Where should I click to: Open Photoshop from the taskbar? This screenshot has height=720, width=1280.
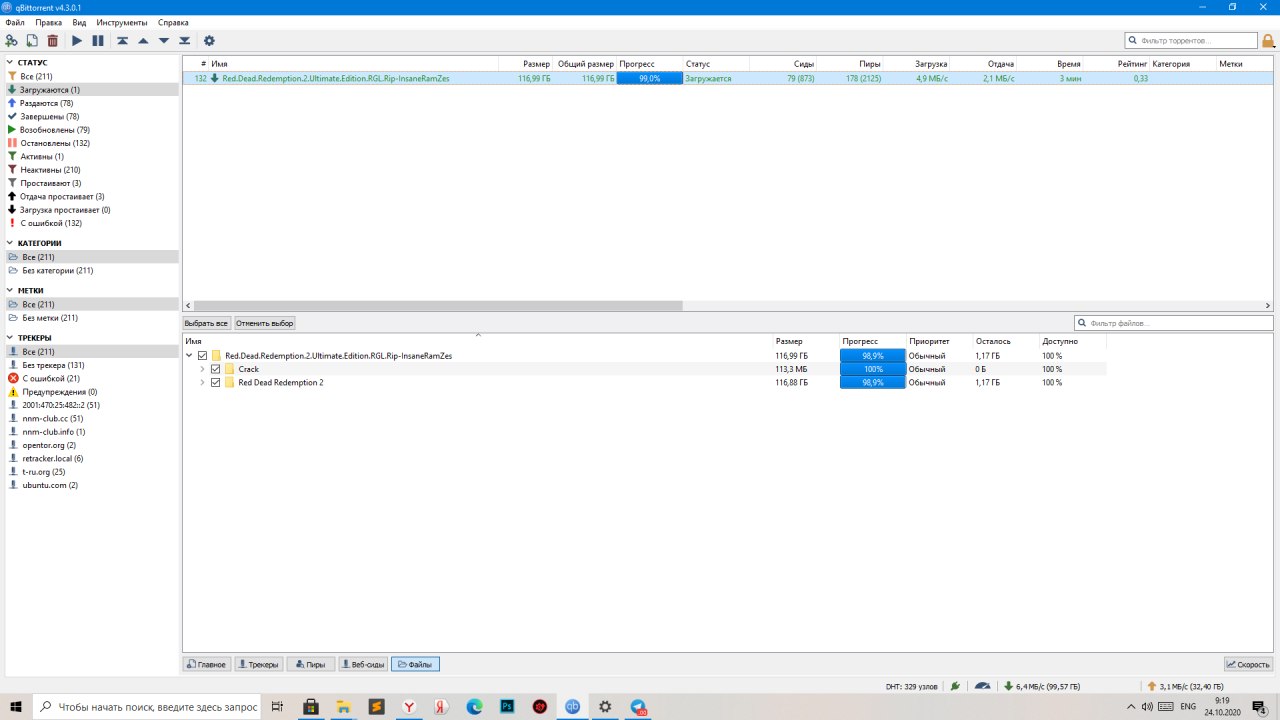pos(507,706)
